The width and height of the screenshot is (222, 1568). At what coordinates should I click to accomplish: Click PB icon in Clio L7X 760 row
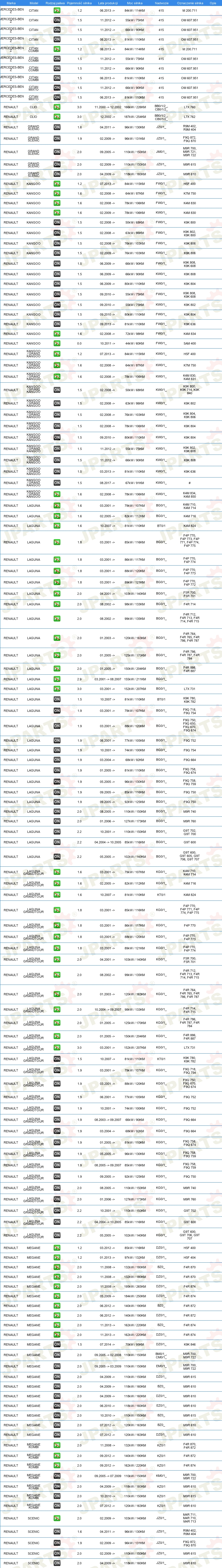click(56, 107)
